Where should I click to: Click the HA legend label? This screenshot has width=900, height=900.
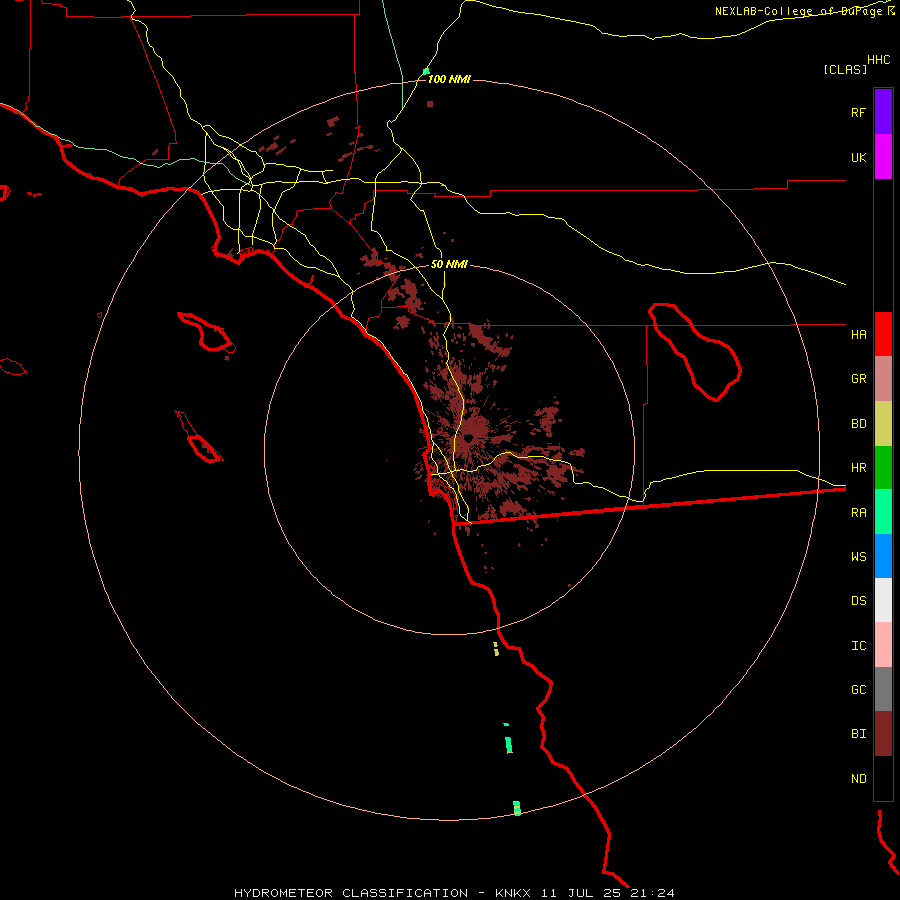click(858, 334)
